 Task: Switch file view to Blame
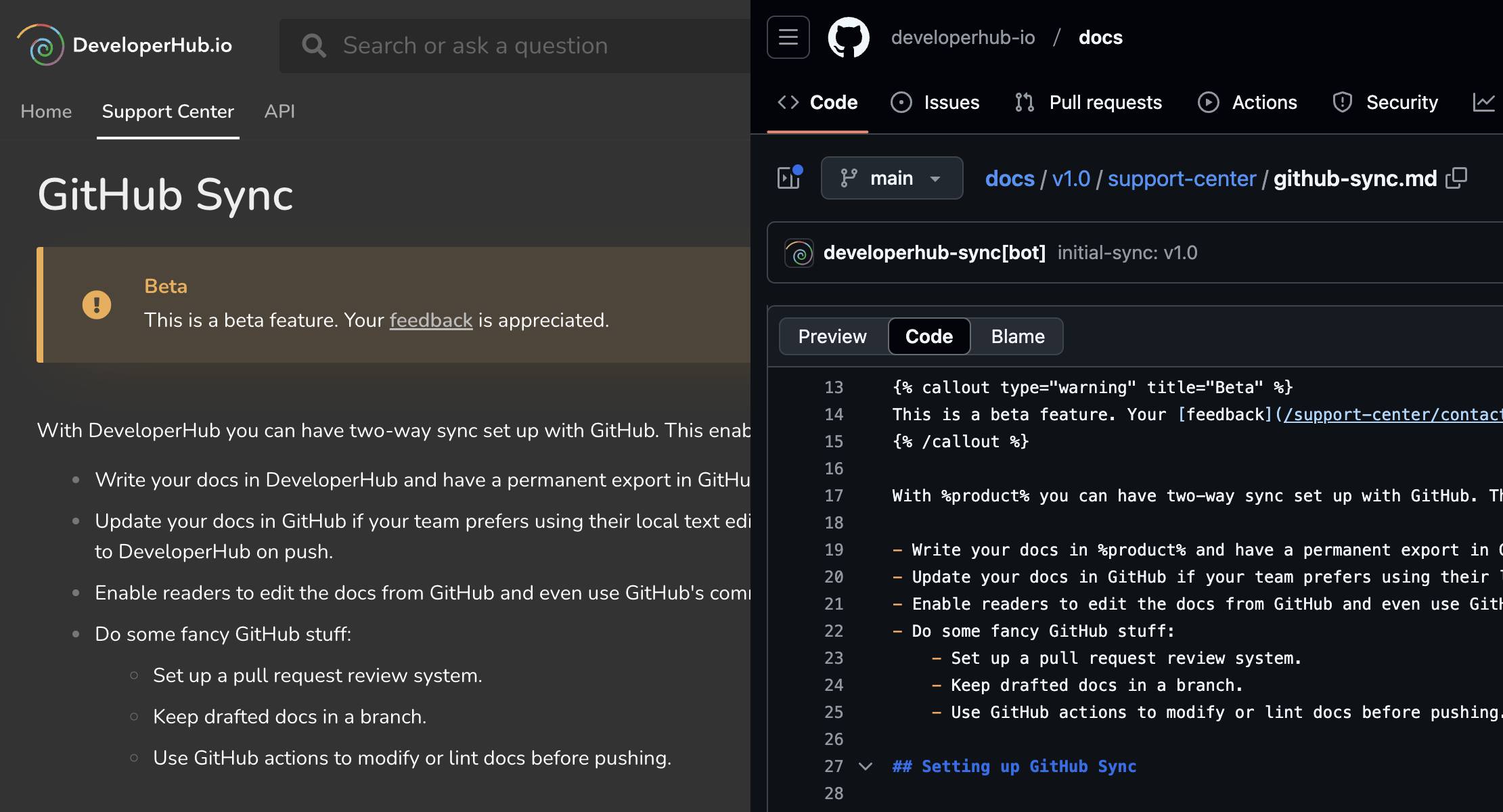pyautogui.click(x=1017, y=336)
